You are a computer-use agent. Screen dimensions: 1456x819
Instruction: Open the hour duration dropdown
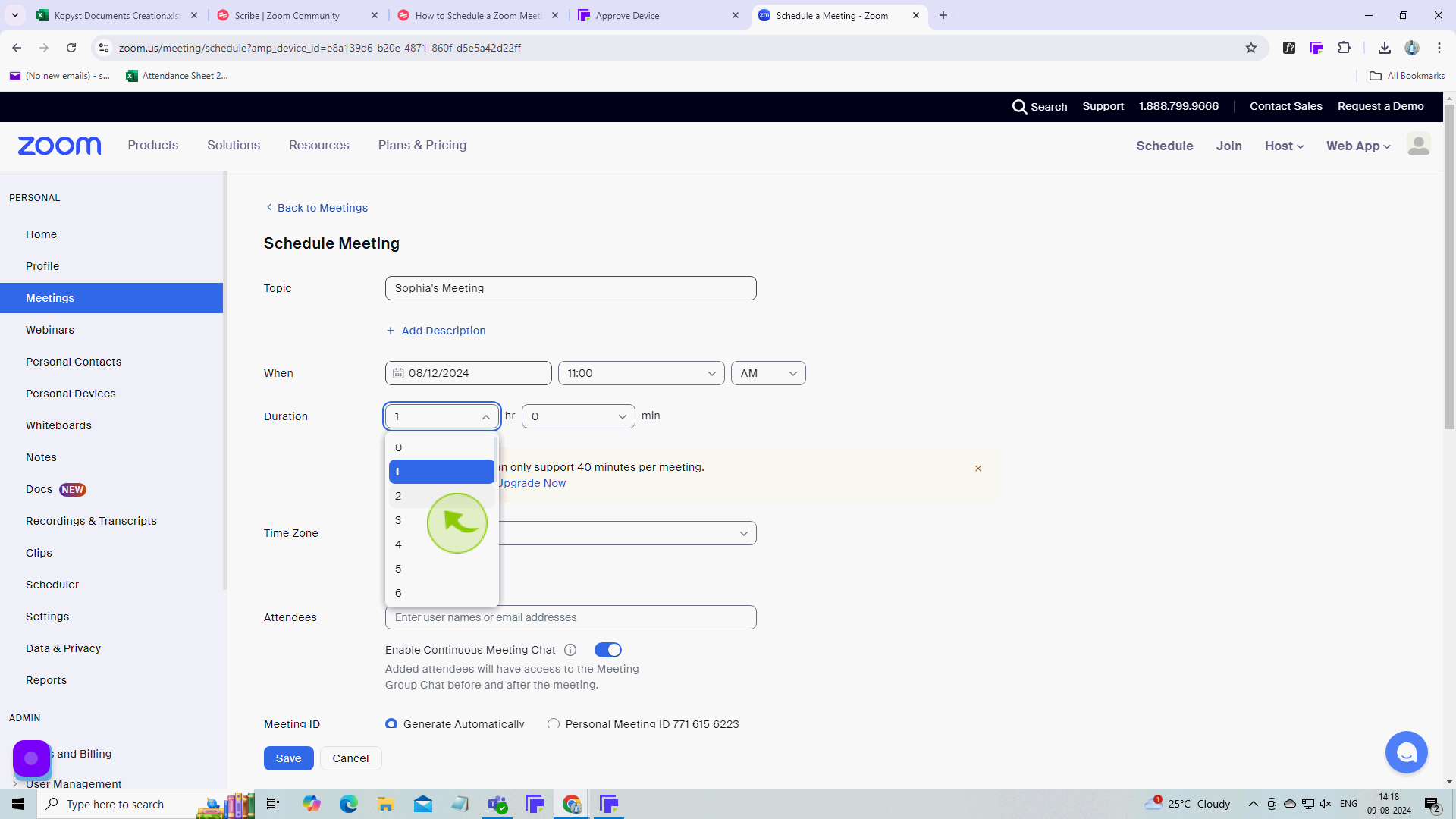point(442,416)
